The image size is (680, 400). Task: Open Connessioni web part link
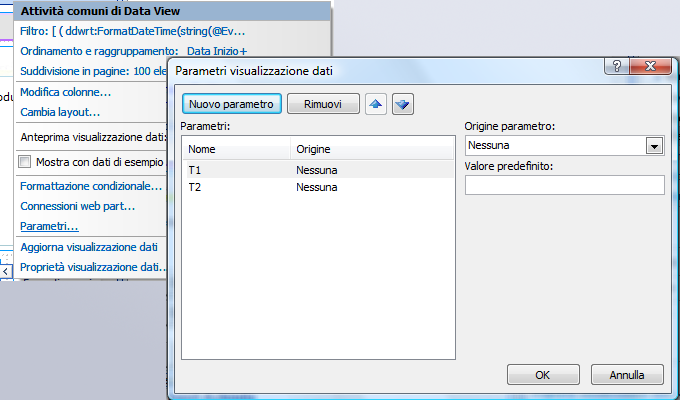pyautogui.click(x=78, y=206)
